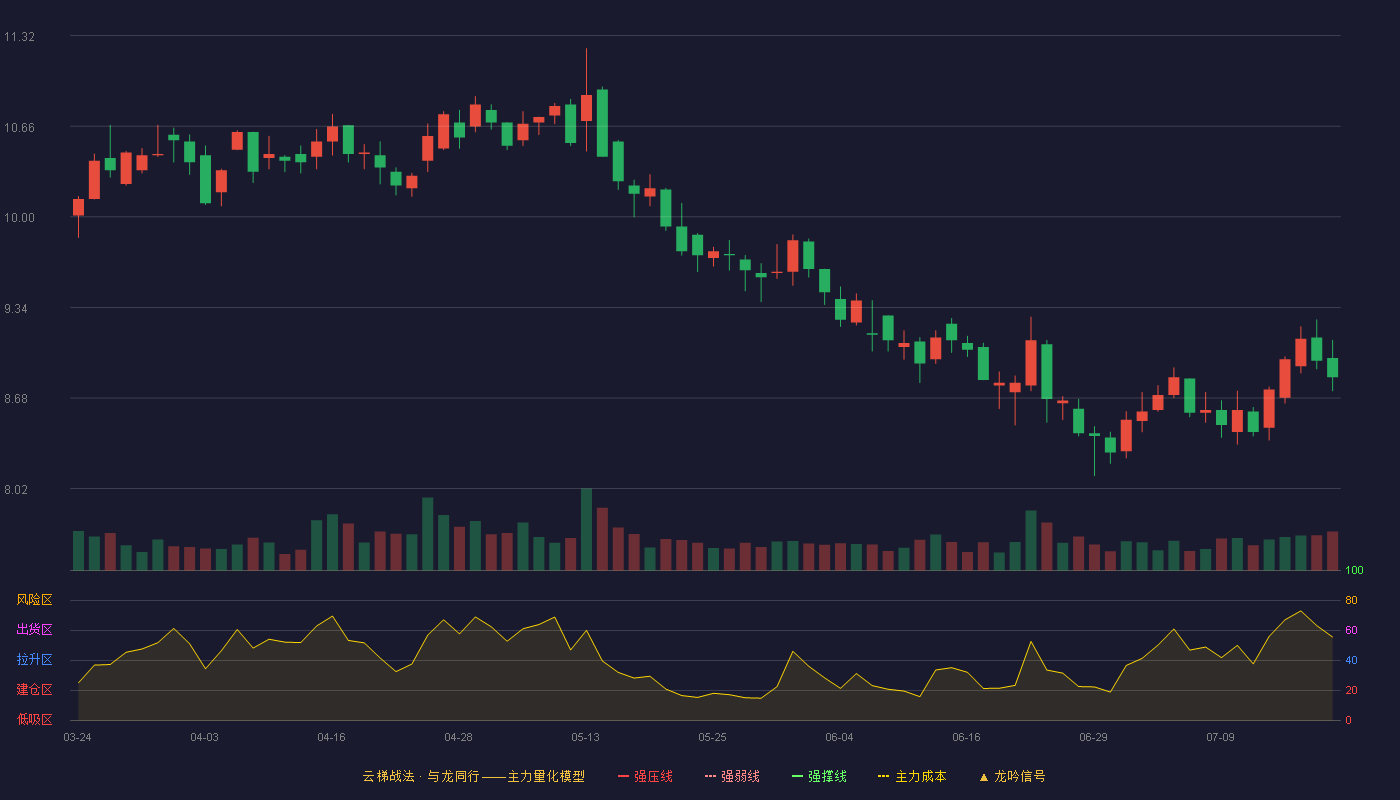Image resolution: width=1400 pixels, height=800 pixels.
Task: Click the 拉升区 zone label
Action: coord(34,660)
